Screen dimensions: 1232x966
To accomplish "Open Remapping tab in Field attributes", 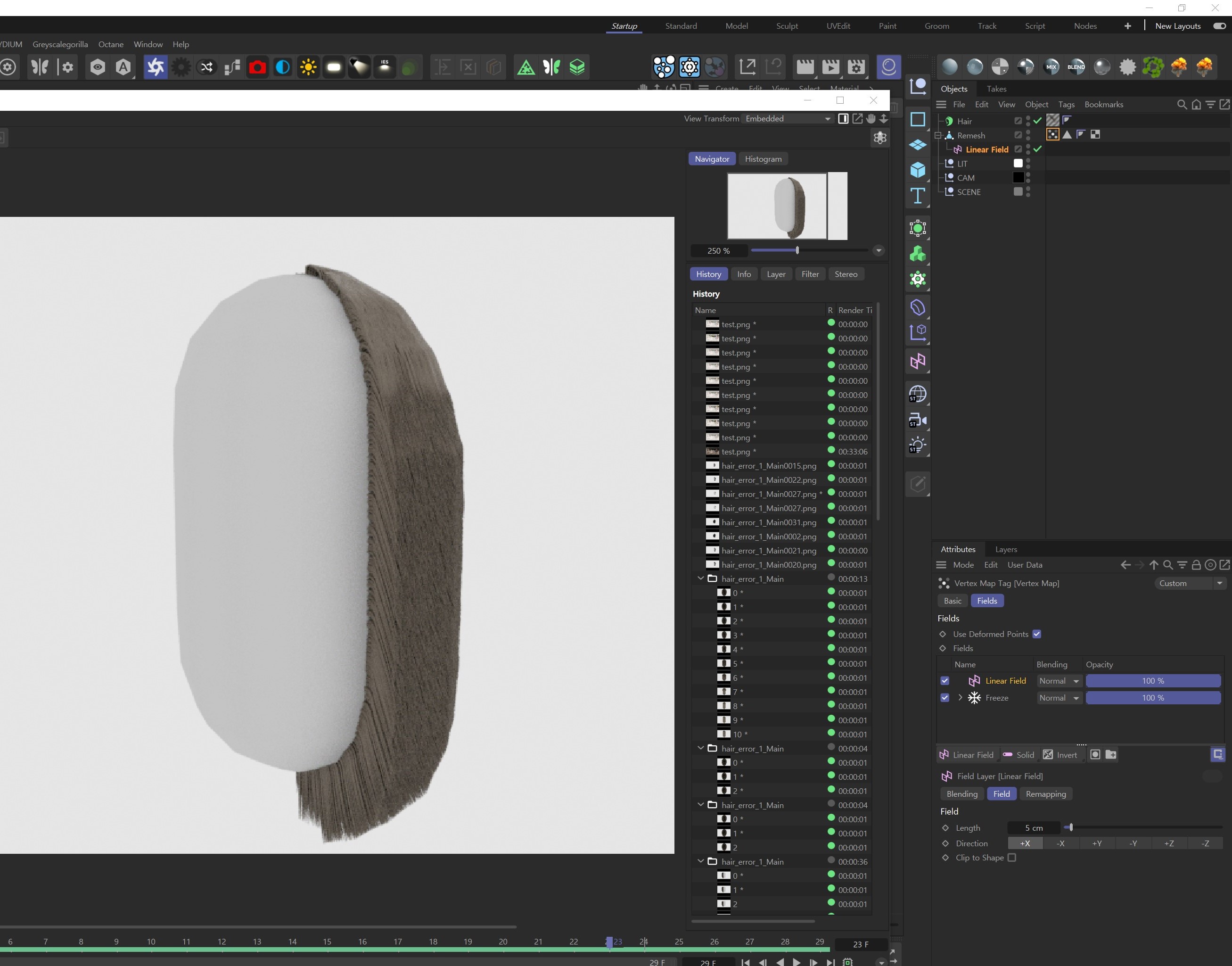I will pyautogui.click(x=1046, y=794).
